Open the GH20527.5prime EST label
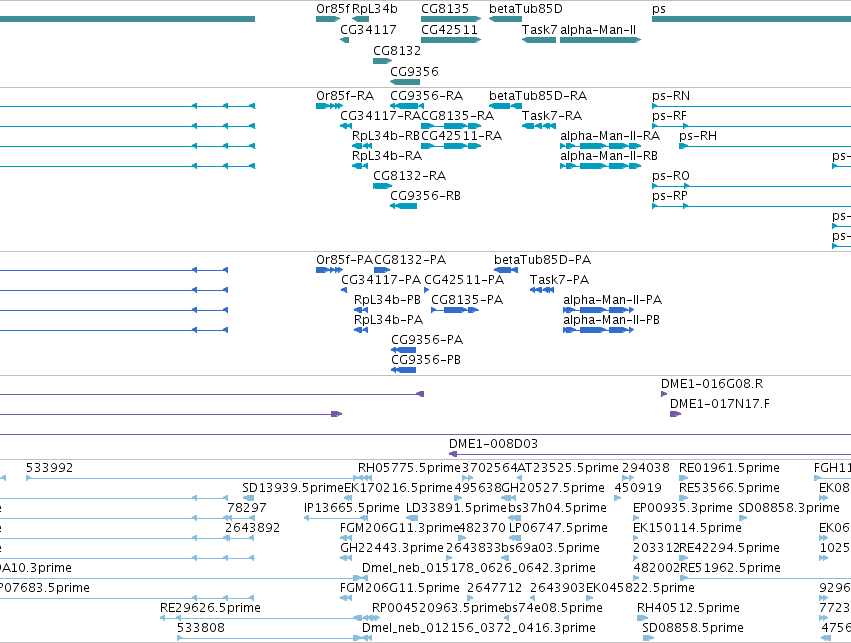Image resolution: width=851 pixels, height=643 pixels. point(553,487)
